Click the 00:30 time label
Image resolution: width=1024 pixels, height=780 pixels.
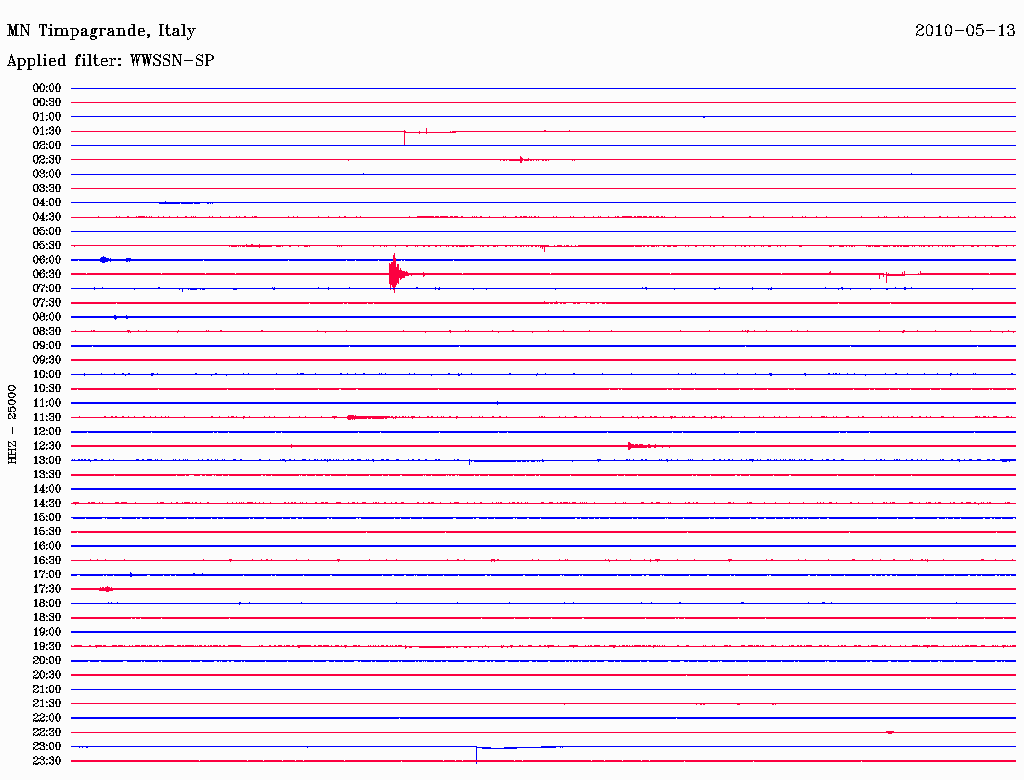(47, 103)
